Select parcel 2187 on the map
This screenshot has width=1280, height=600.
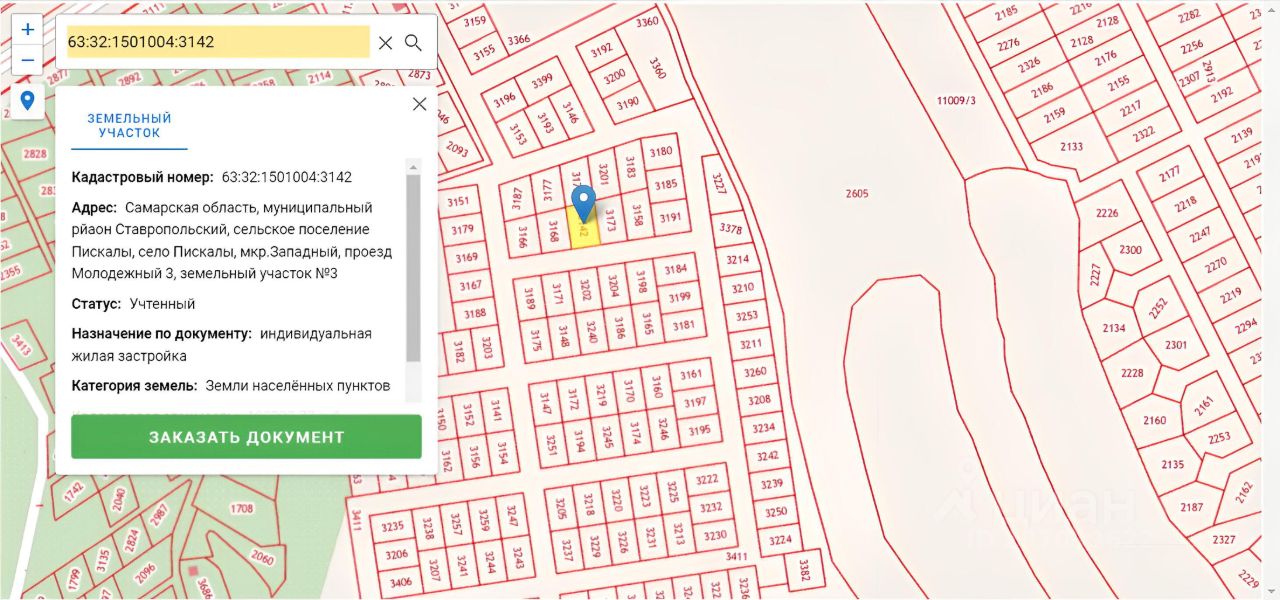[x=1191, y=508]
